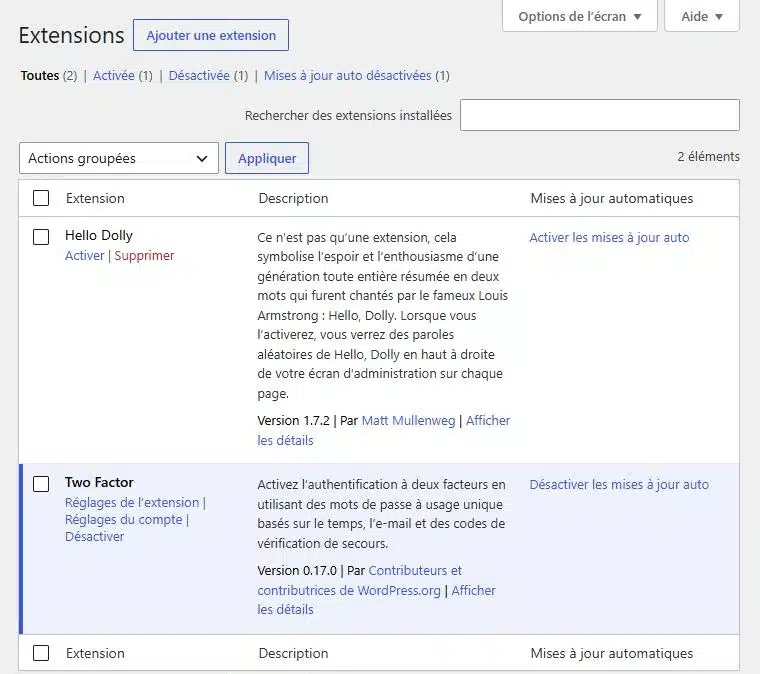
Task: Check the Two Factor checkbox
Action: (x=41, y=484)
